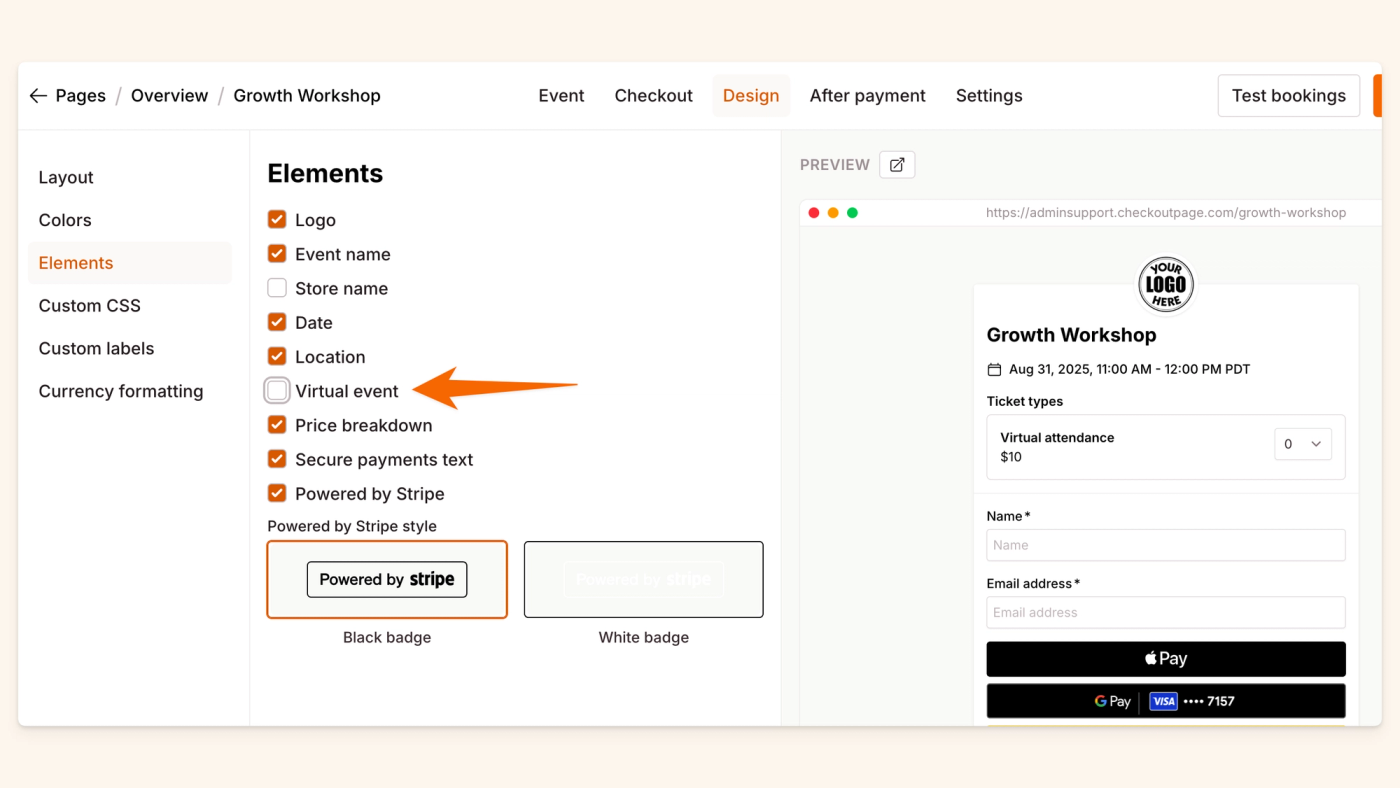Select Elements in the sidebar
This screenshot has height=788, width=1400.
click(x=130, y=263)
